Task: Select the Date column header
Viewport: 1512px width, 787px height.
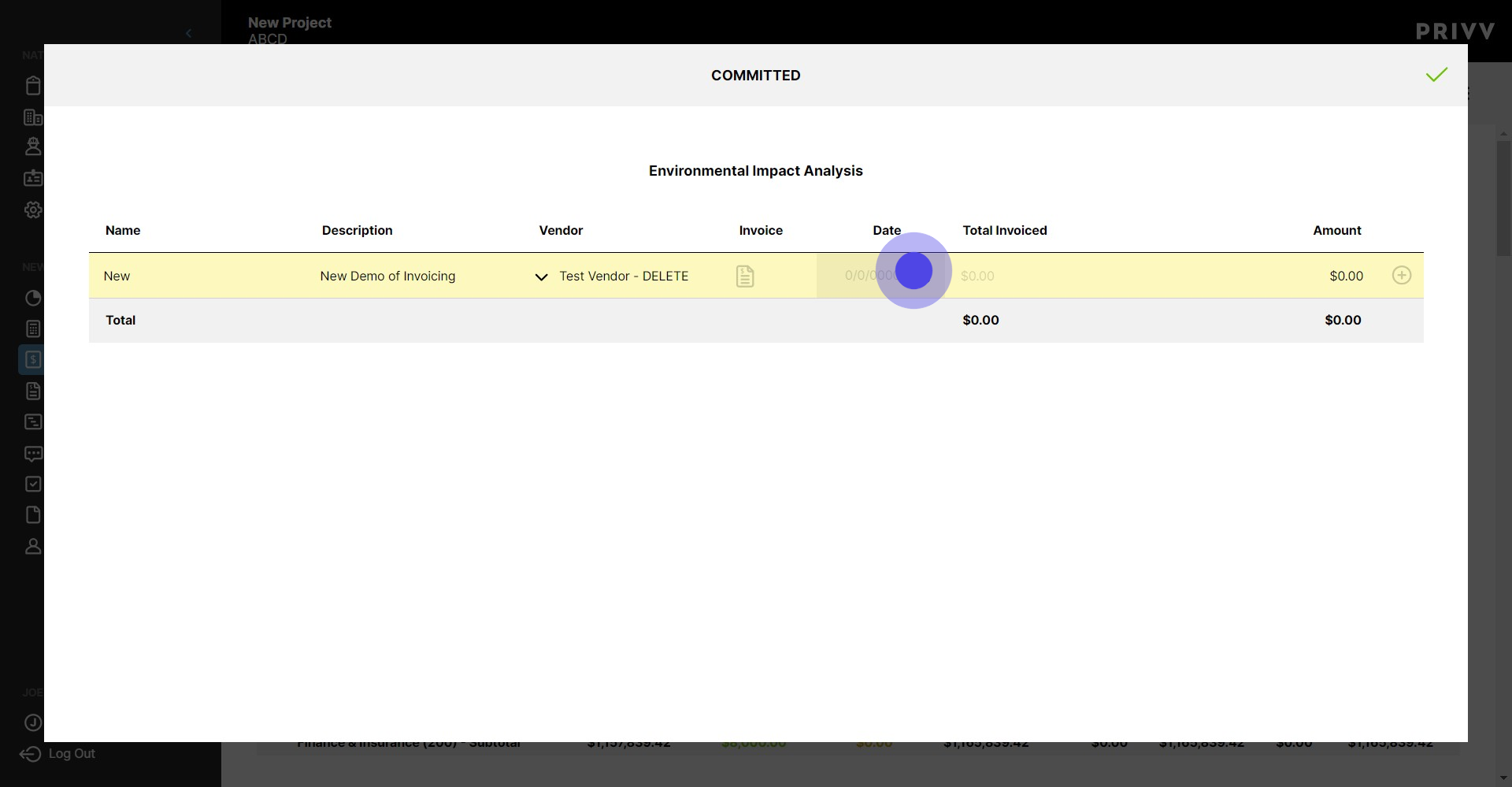Action: click(x=887, y=230)
